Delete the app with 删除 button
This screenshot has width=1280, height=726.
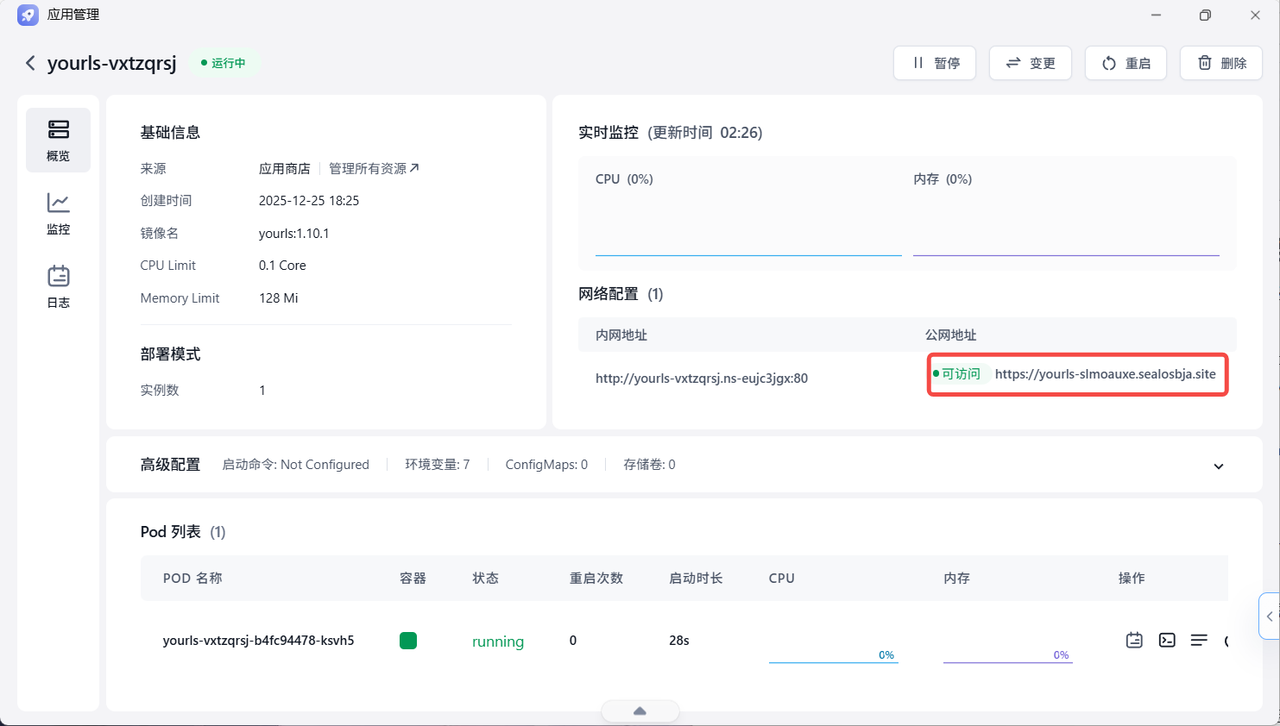[x=1221, y=63]
